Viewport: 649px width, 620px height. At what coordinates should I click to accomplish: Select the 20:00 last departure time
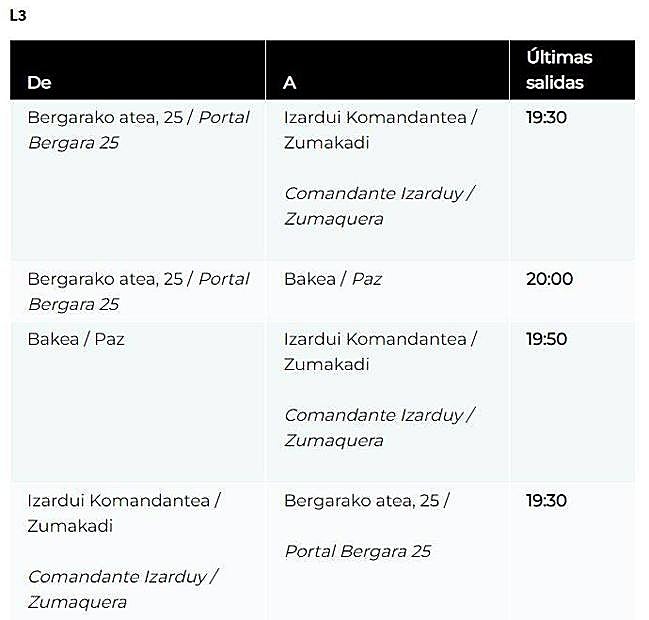click(x=549, y=279)
